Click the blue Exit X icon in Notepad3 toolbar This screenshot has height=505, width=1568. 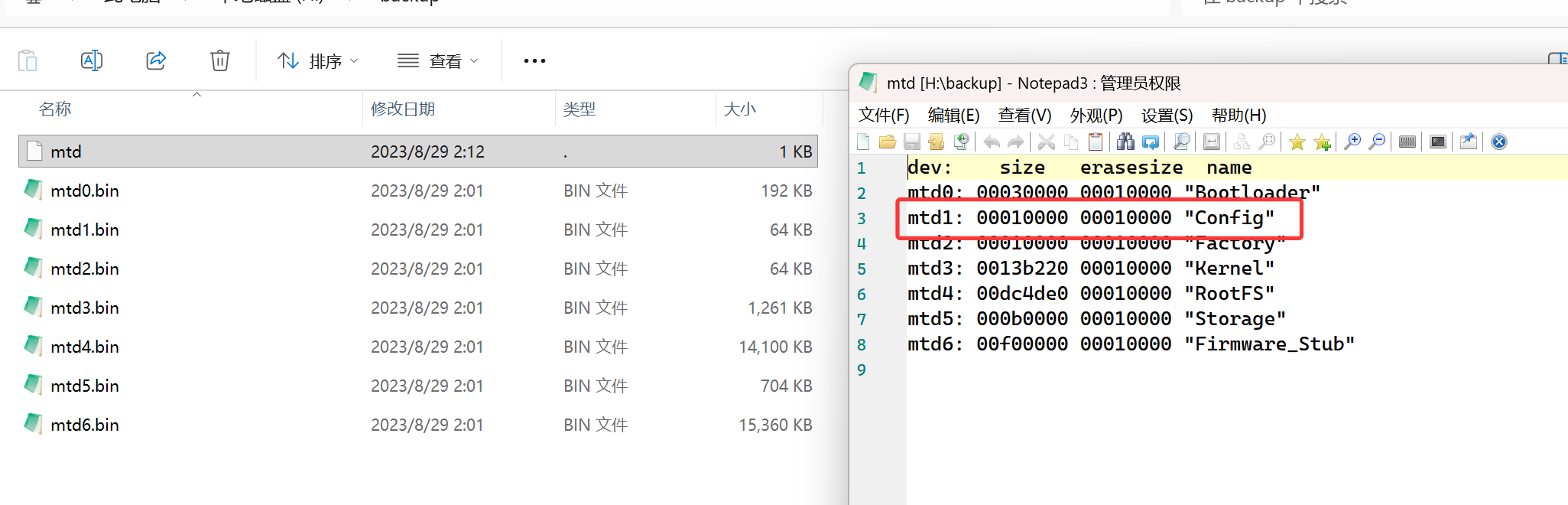1499,142
